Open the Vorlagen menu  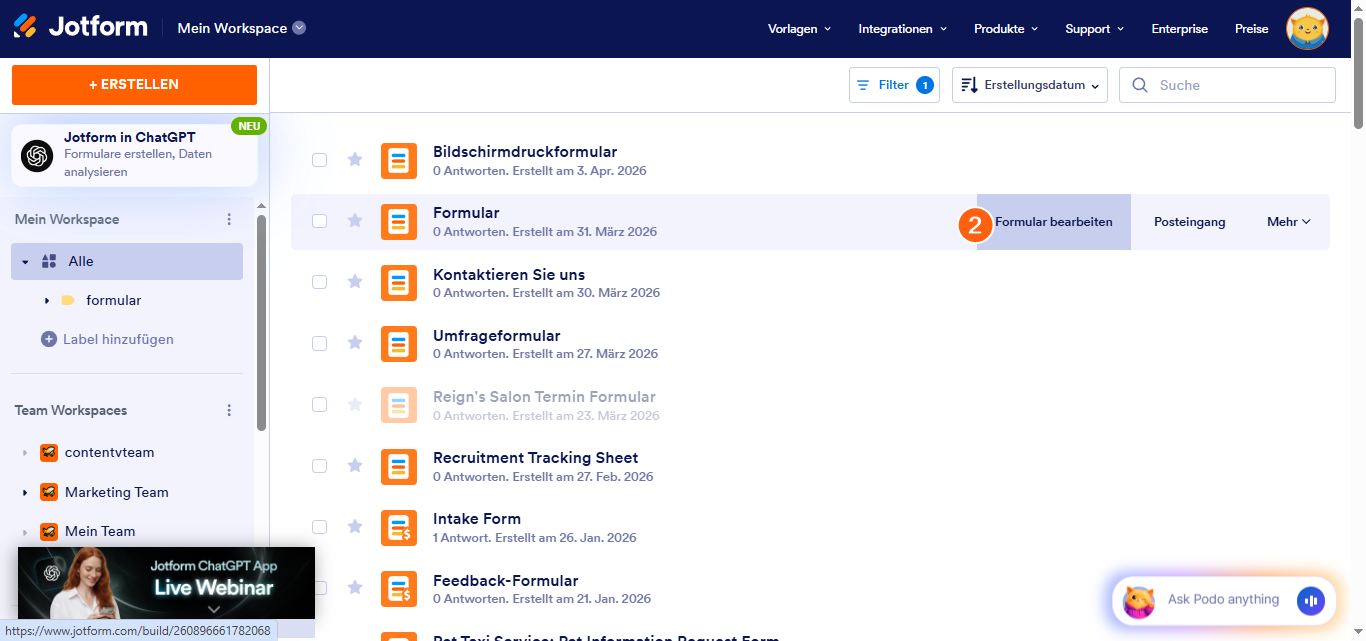(799, 29)
